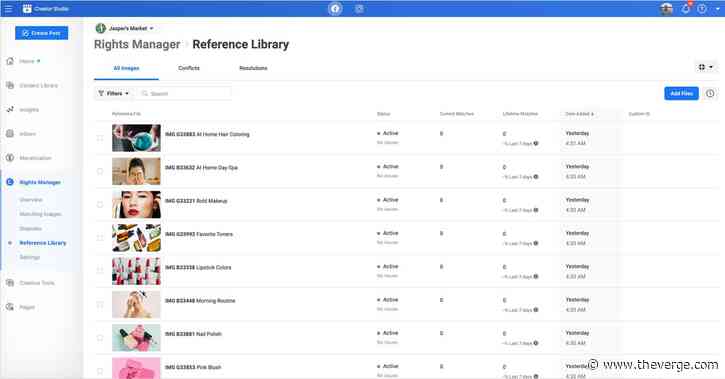Click info icon in Nail Polish row
725x379 pixels.
tap(536, 343)
